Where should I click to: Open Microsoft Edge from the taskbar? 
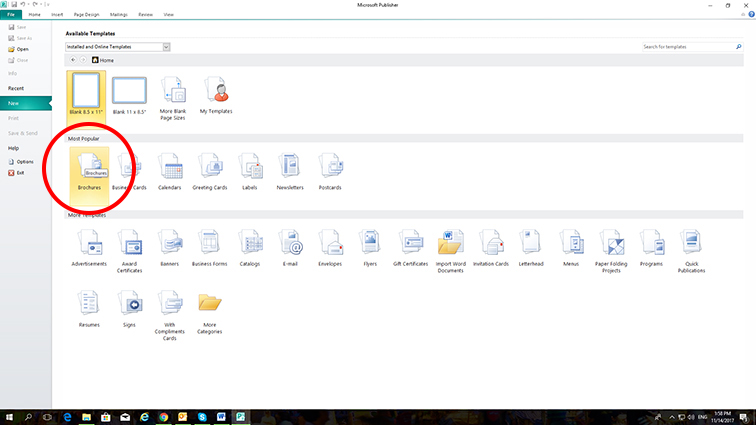point(68,417)
